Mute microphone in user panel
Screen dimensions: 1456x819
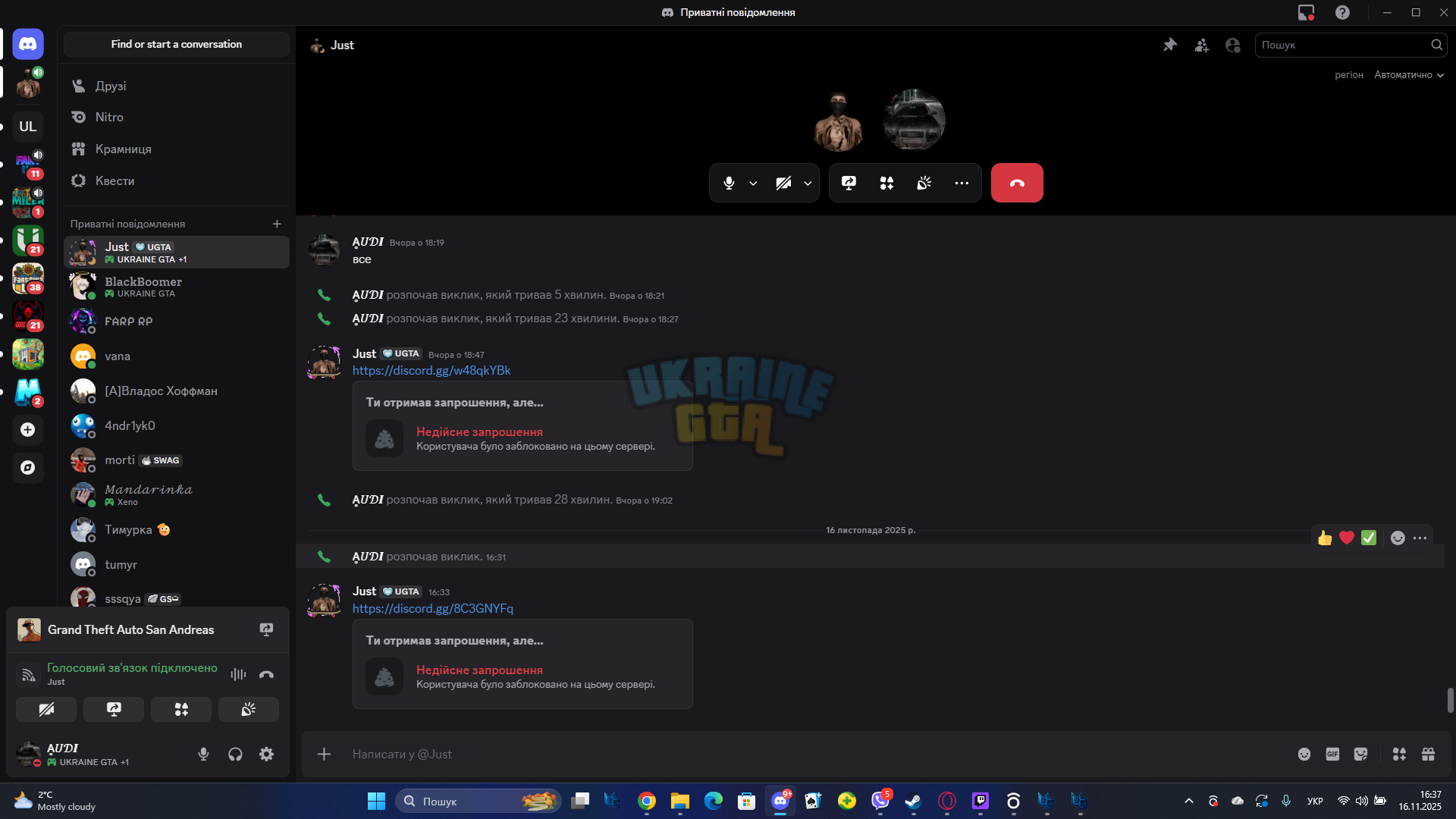[x=203, y=755]
